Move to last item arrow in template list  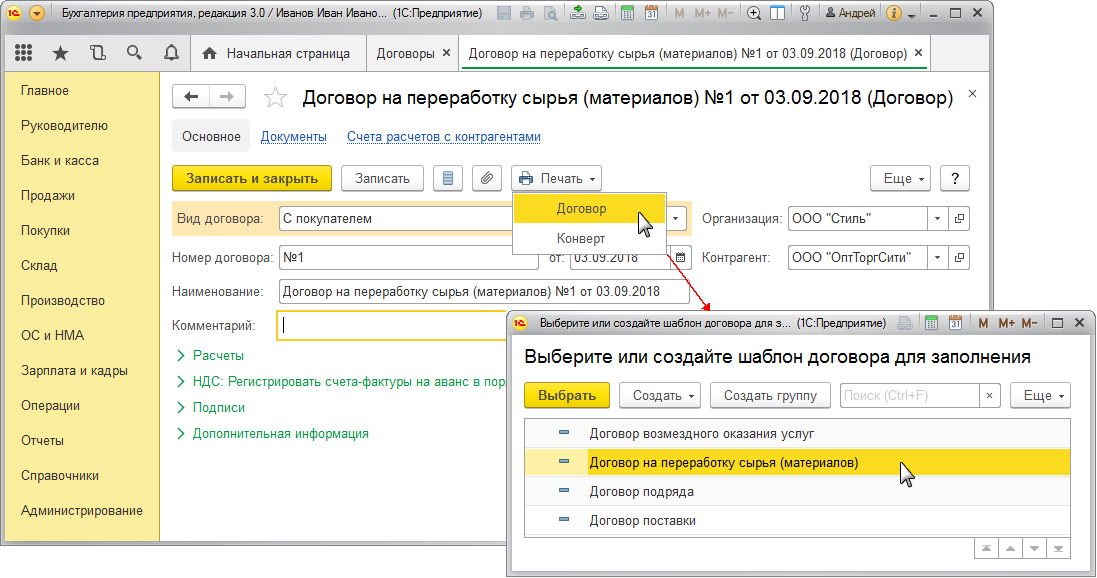tap(1059, 549)
